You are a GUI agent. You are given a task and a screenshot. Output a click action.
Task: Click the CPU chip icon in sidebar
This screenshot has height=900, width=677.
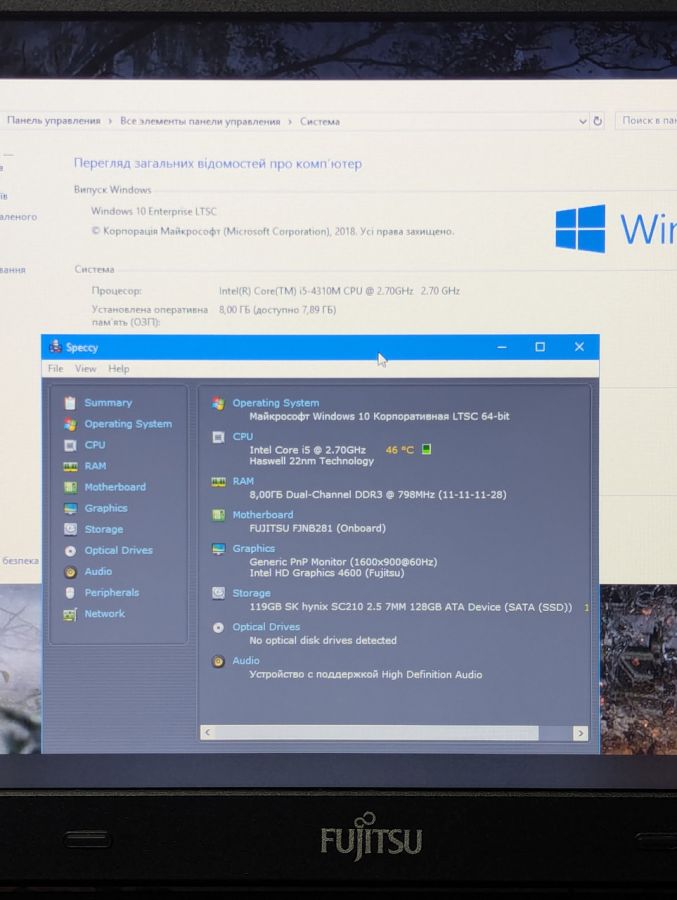click(x=70, y=445)
